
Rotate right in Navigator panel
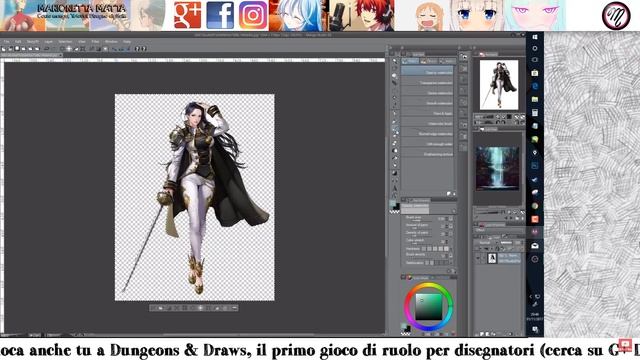coord(503,122)
